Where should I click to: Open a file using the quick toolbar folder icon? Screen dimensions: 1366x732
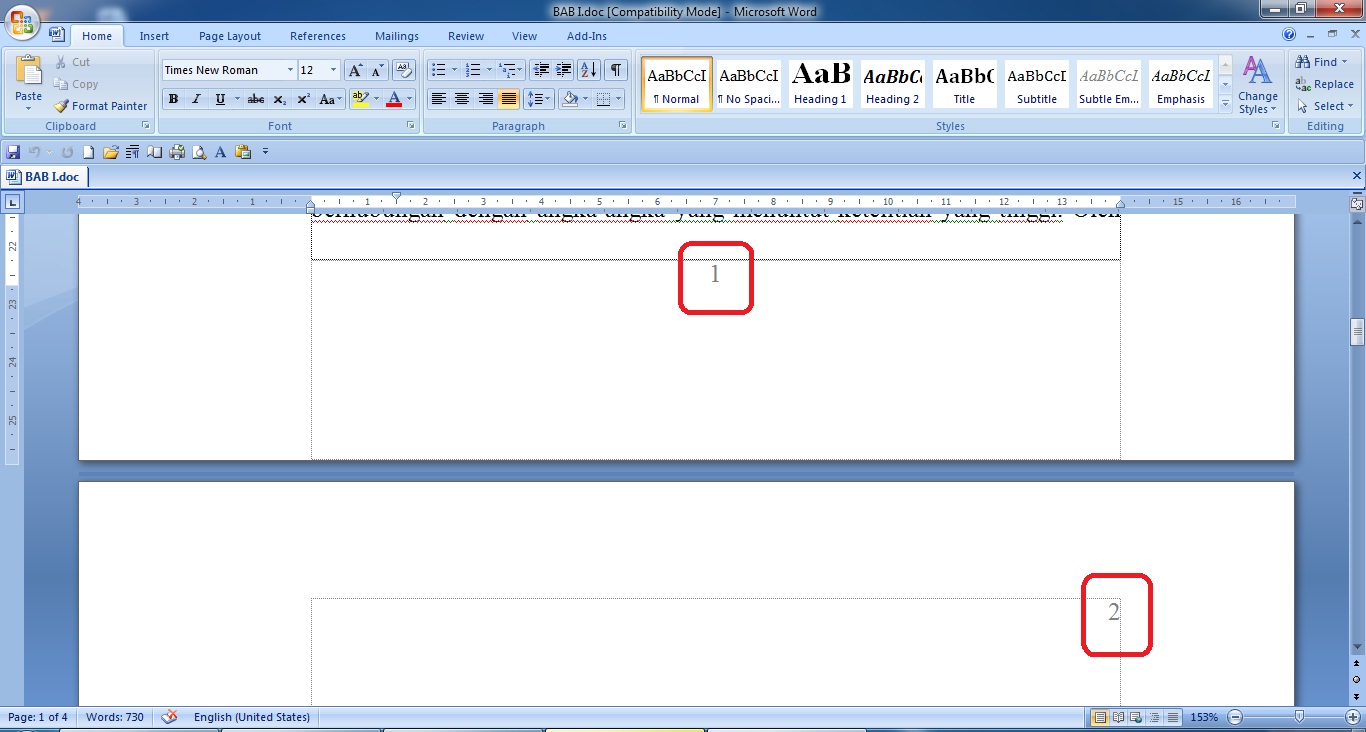(110, 152)
